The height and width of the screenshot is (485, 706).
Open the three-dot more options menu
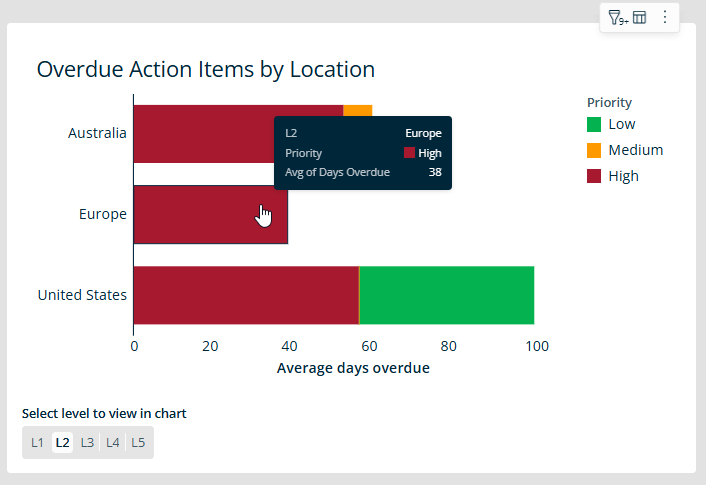[665, 17]
